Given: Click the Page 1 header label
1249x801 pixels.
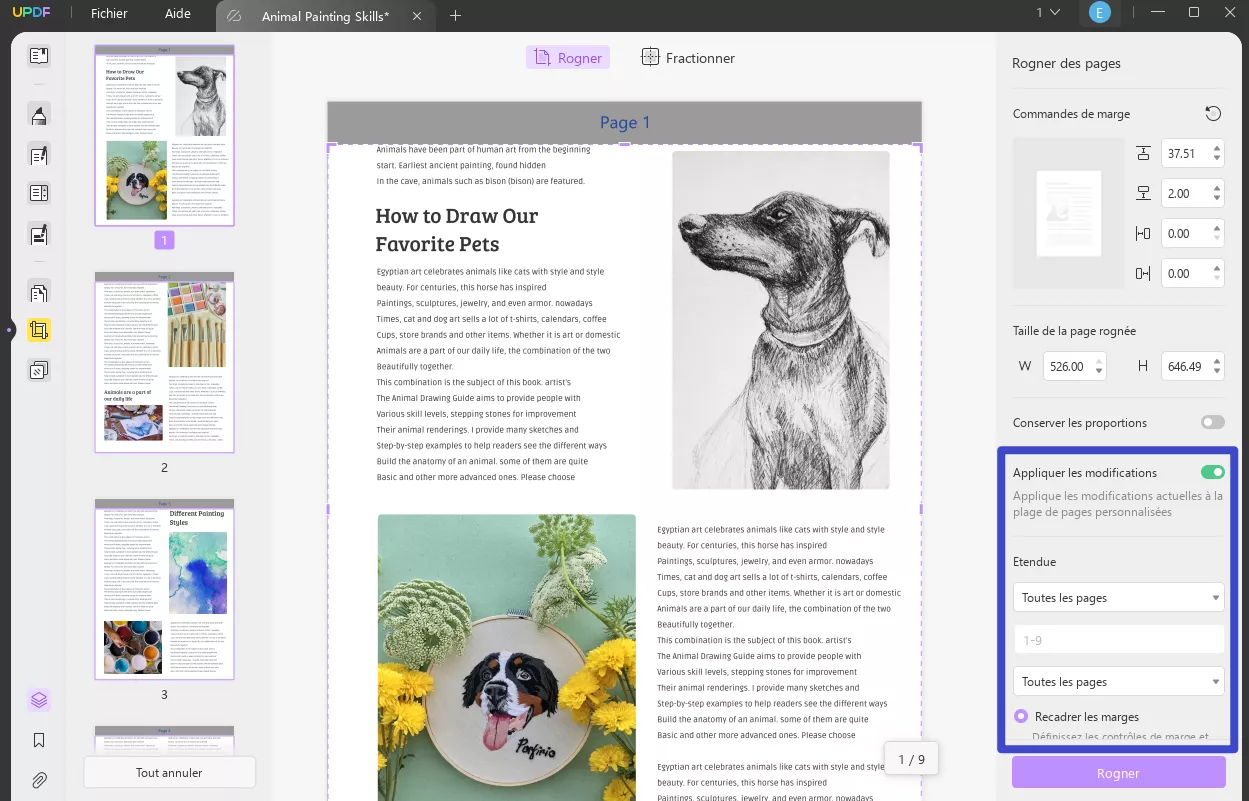Looking at the screenshot, I should coord(625,122).
